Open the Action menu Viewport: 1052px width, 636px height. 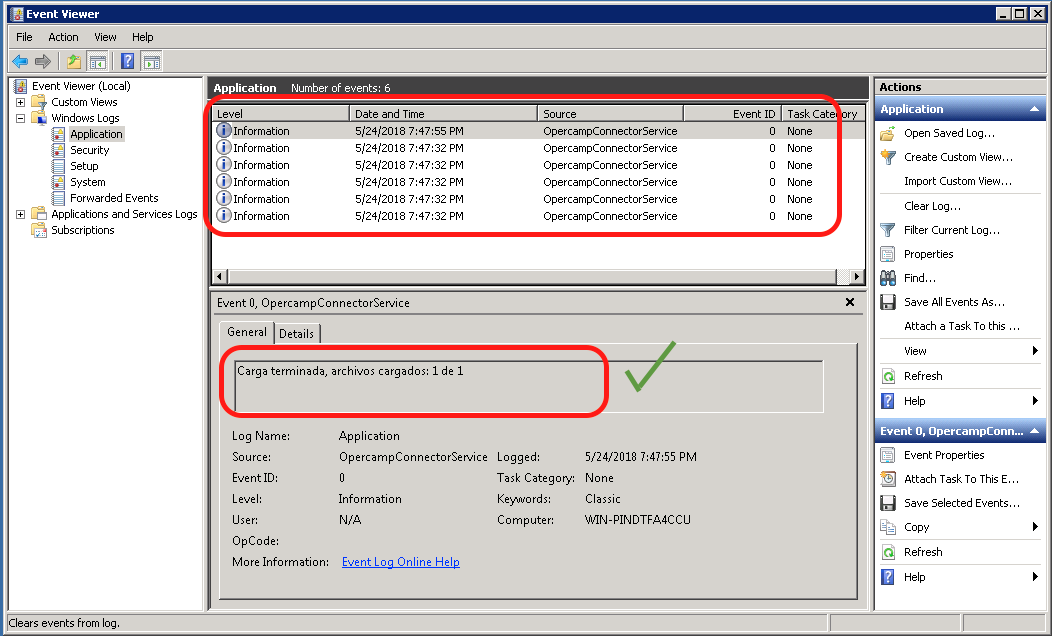coord(63,37)
